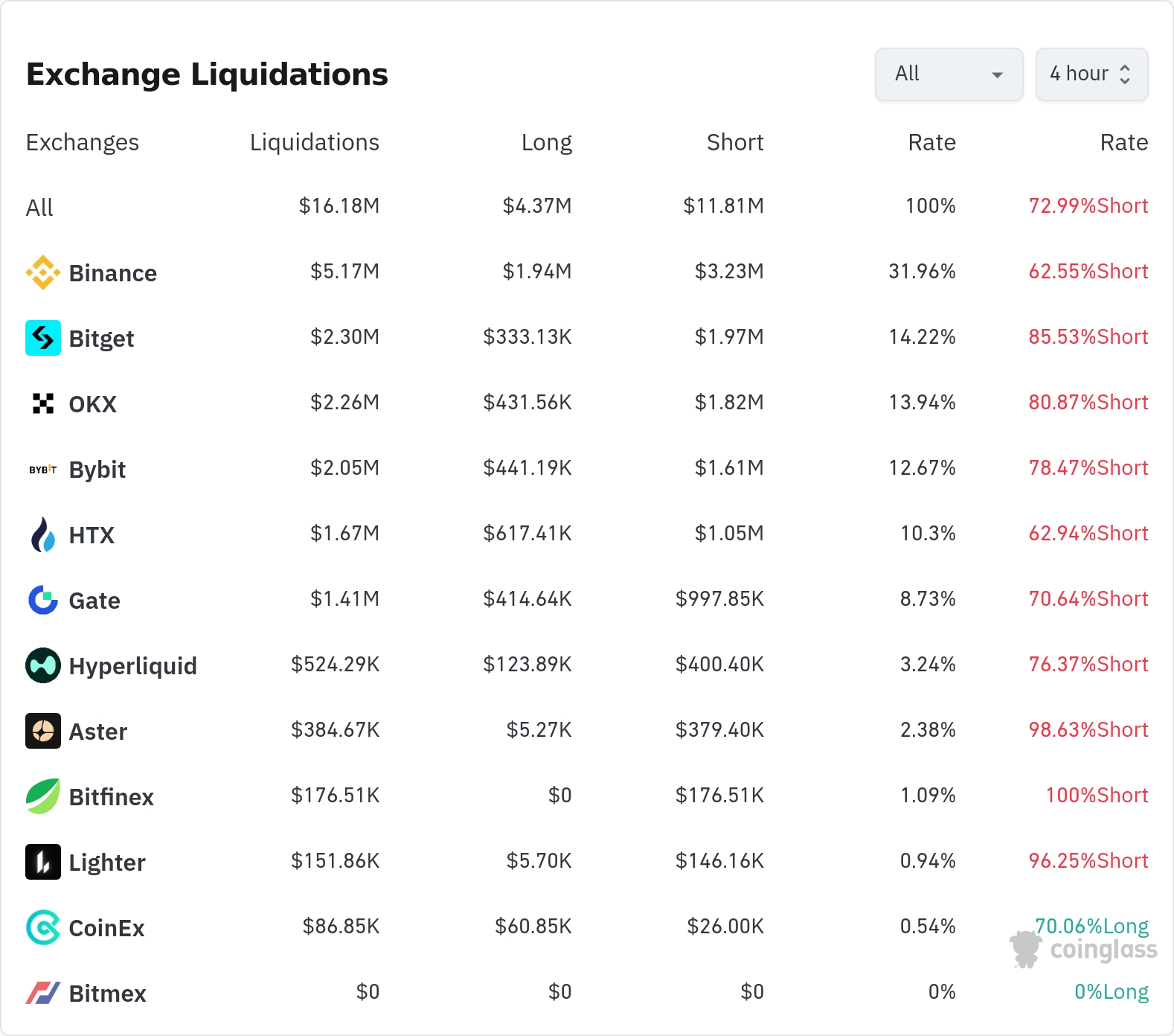
Task: Click the HTX flame logo icon
Action: tap(43, 534)
